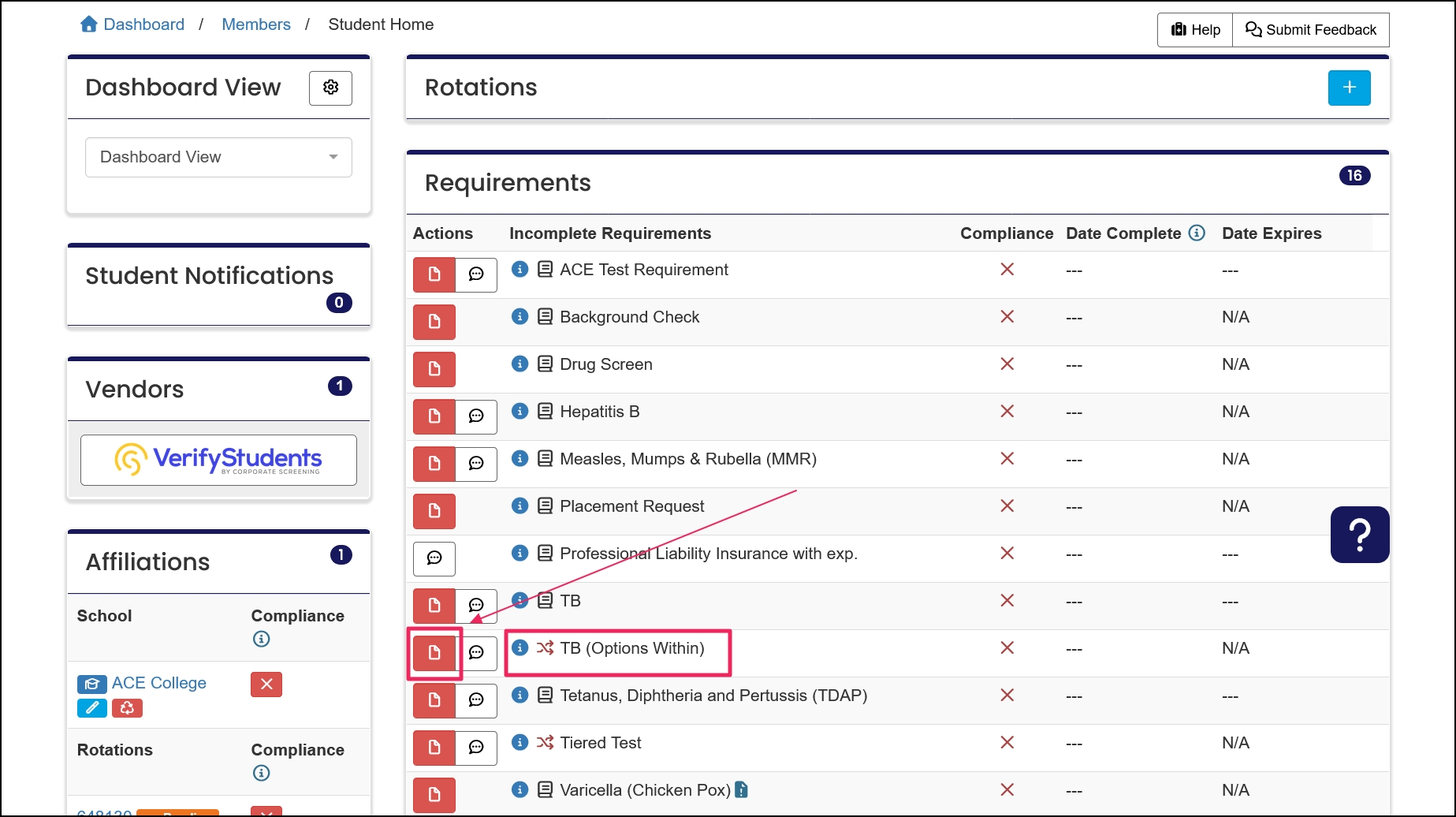Click the info icon next to Drug Screen

pyautogui.click(x=519, y=364)
